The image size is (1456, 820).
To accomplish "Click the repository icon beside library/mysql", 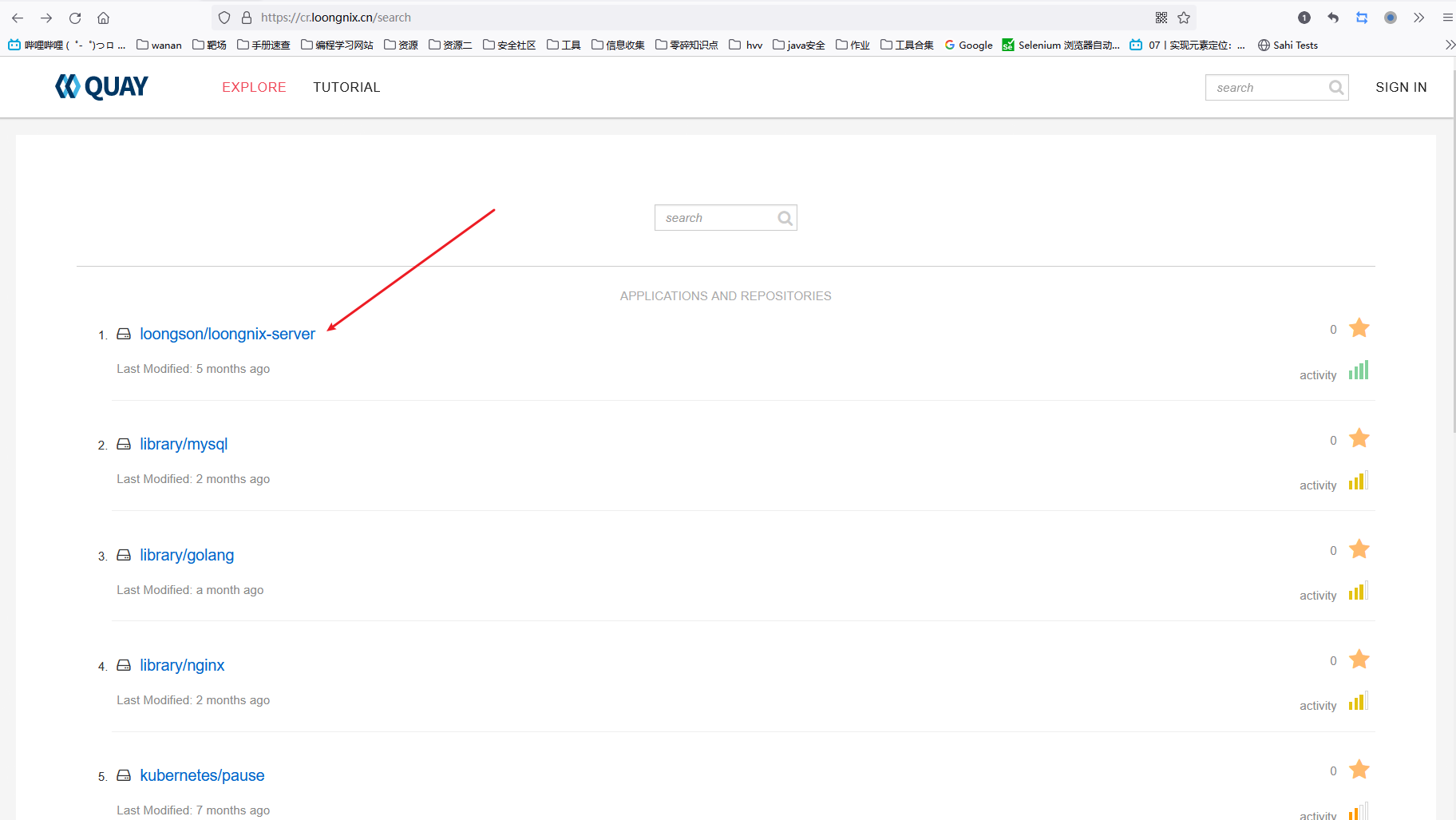I will tap(124, 444).
